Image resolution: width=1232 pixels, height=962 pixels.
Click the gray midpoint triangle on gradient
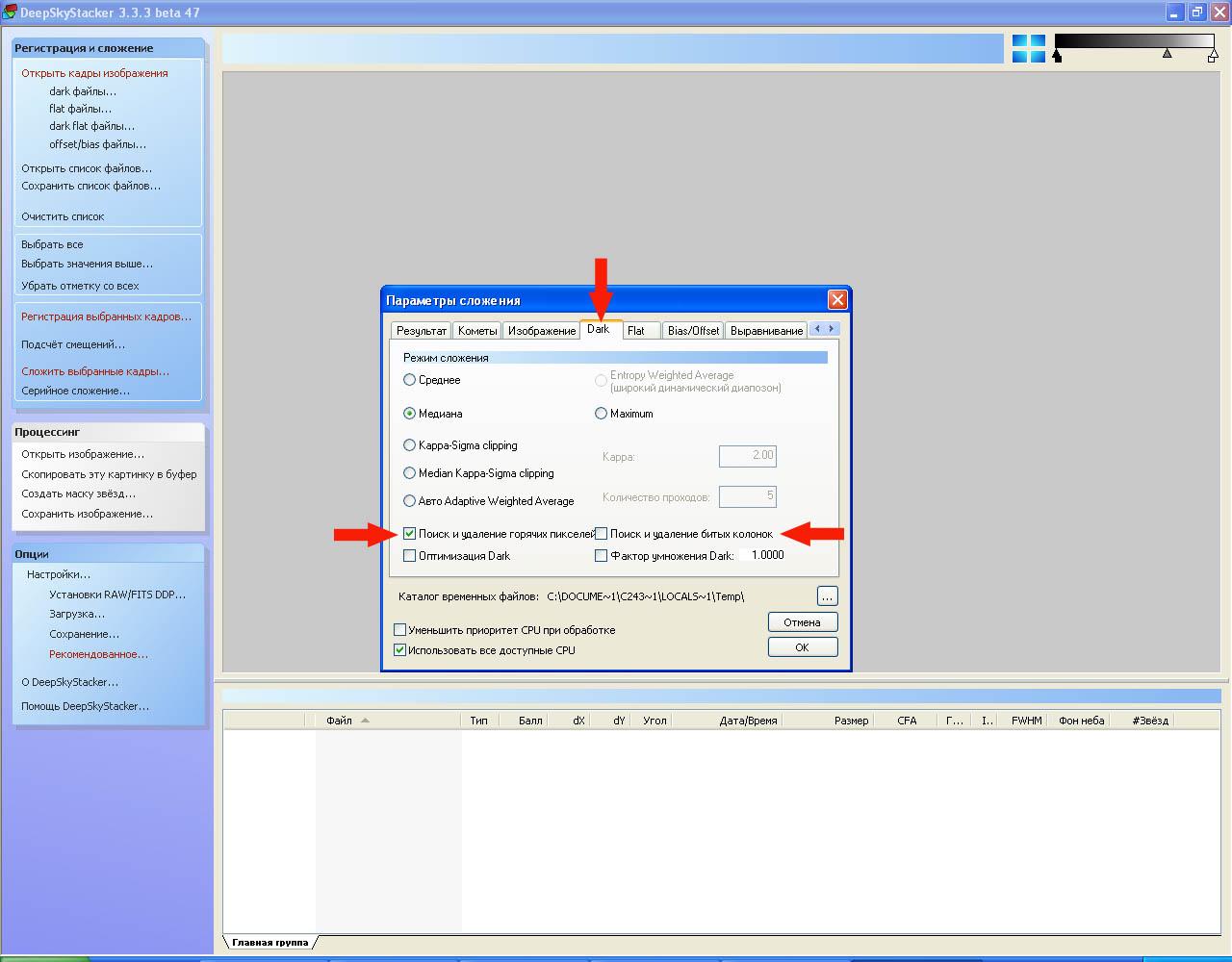(1167, 54)
